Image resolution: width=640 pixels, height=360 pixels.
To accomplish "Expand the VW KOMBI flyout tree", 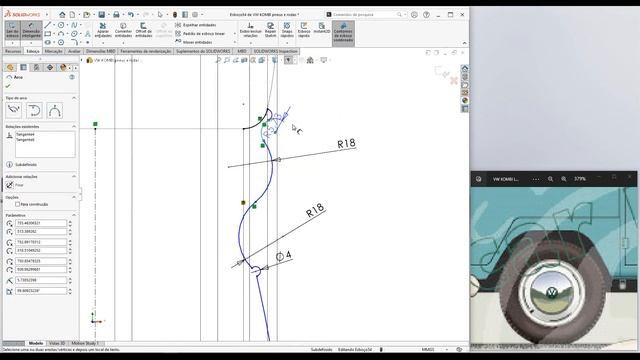I will point(82,60).
